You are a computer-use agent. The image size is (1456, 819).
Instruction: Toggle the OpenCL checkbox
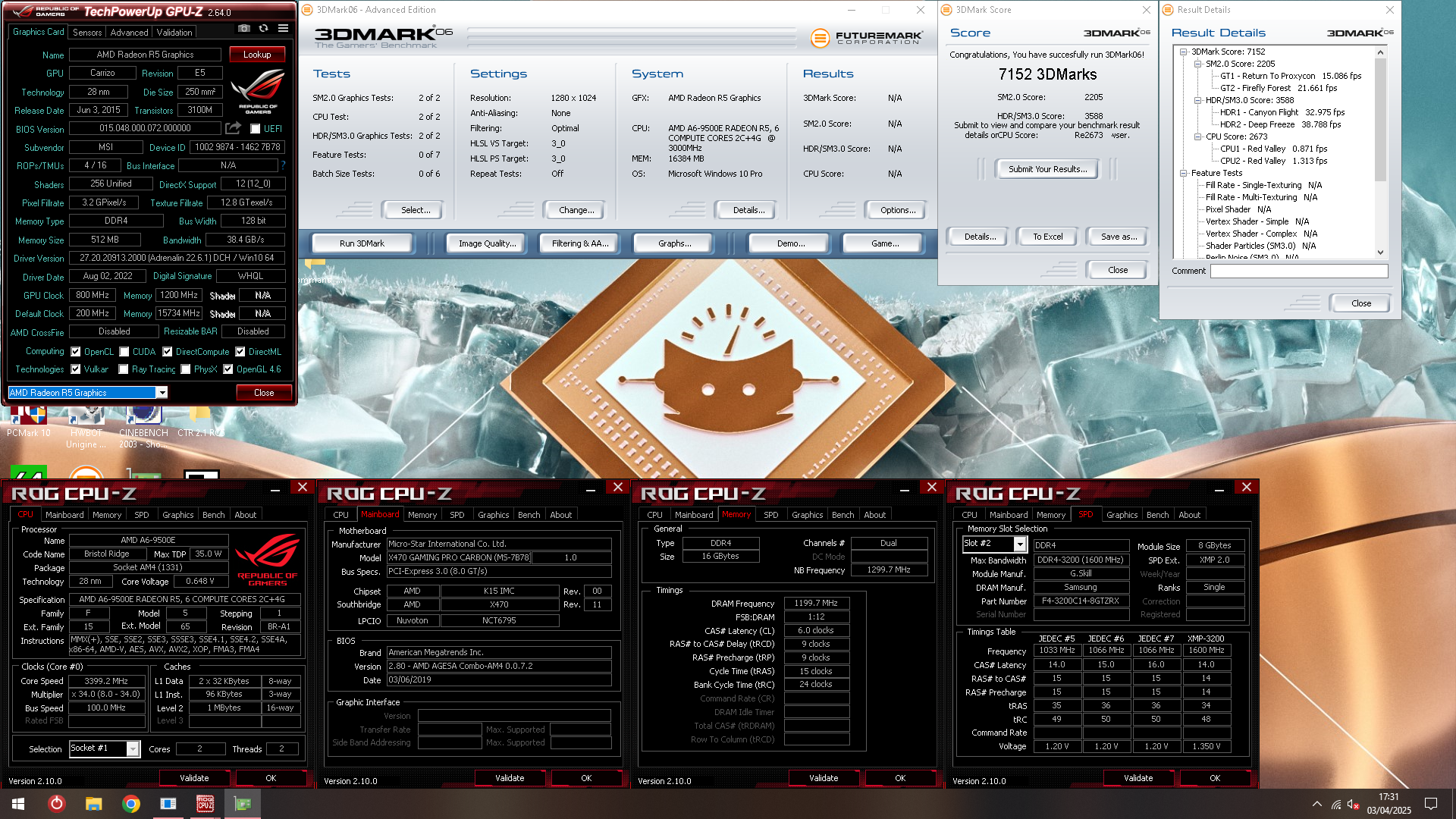(76, 352)
